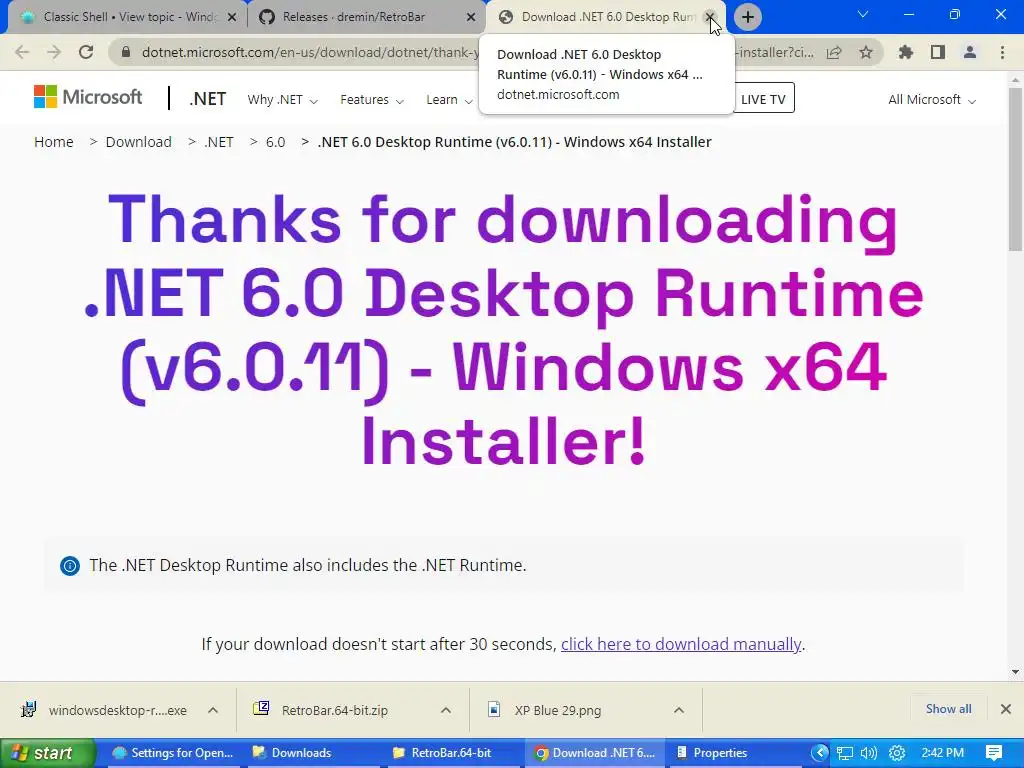Open the XP Blue 29.png download item
Screen dimensions: 1024x768
pos(547,710)
